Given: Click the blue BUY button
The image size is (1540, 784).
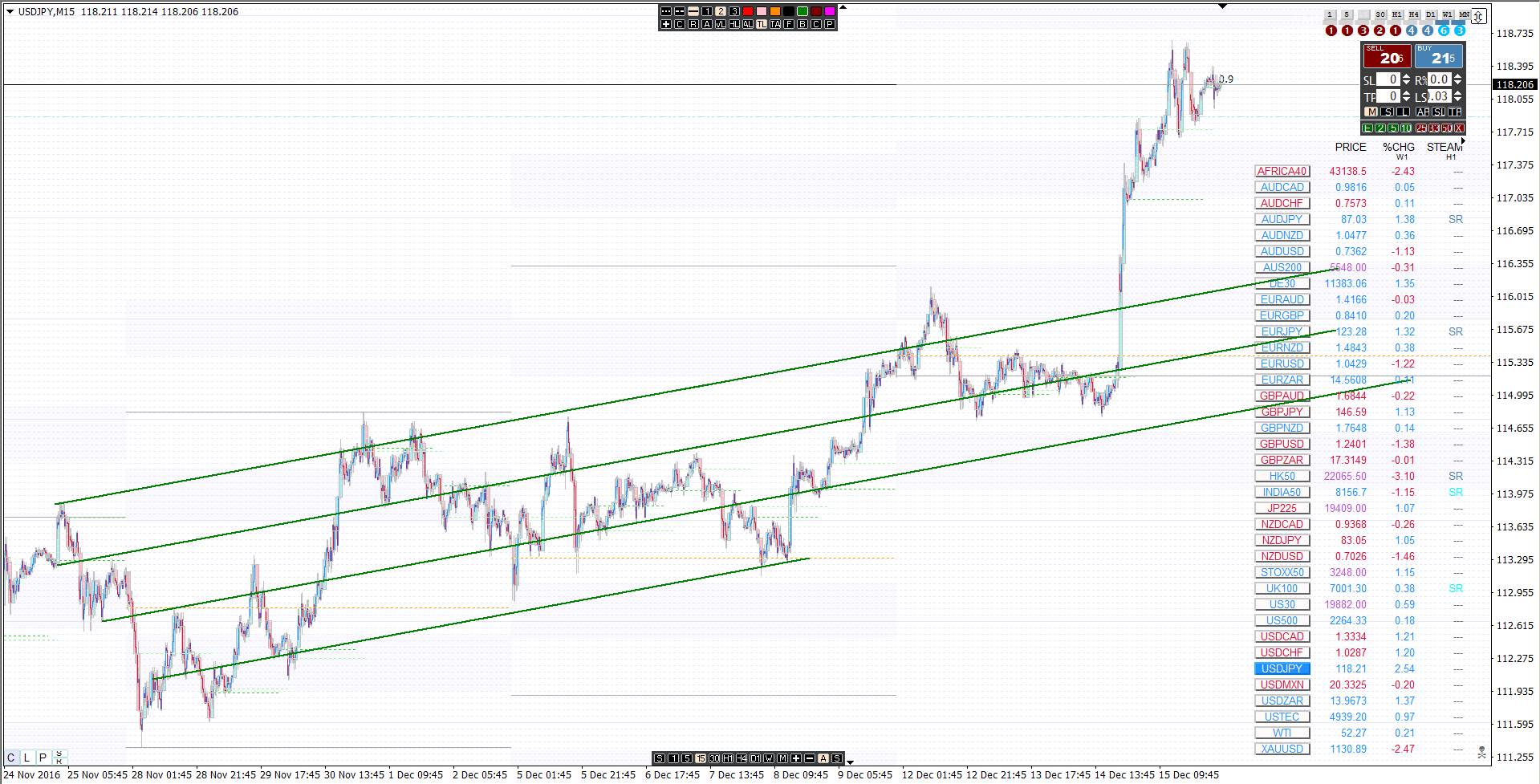Looking at the screenshot, I should [1439, 56].
